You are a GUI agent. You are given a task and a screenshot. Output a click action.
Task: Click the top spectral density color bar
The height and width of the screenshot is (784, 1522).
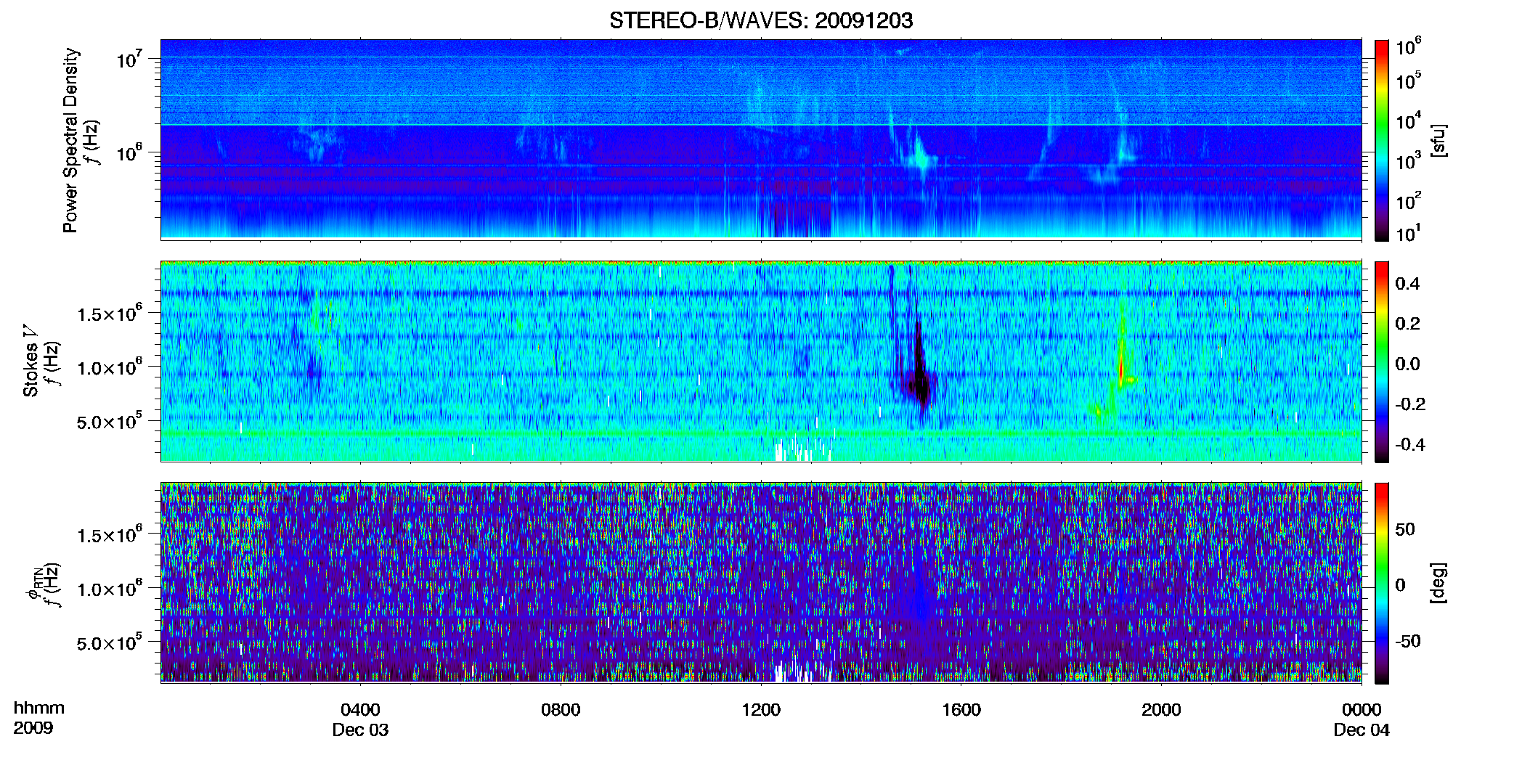pyautogui.click(x=1381, y=140)
